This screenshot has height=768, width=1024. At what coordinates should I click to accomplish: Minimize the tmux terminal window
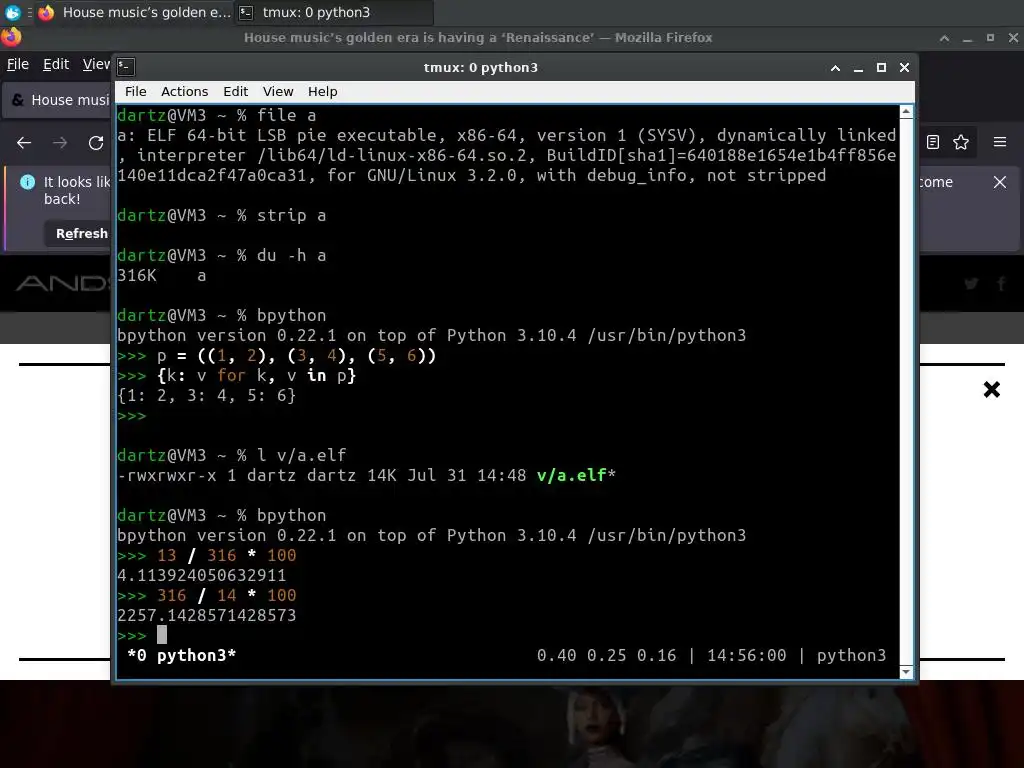point(858,68)
